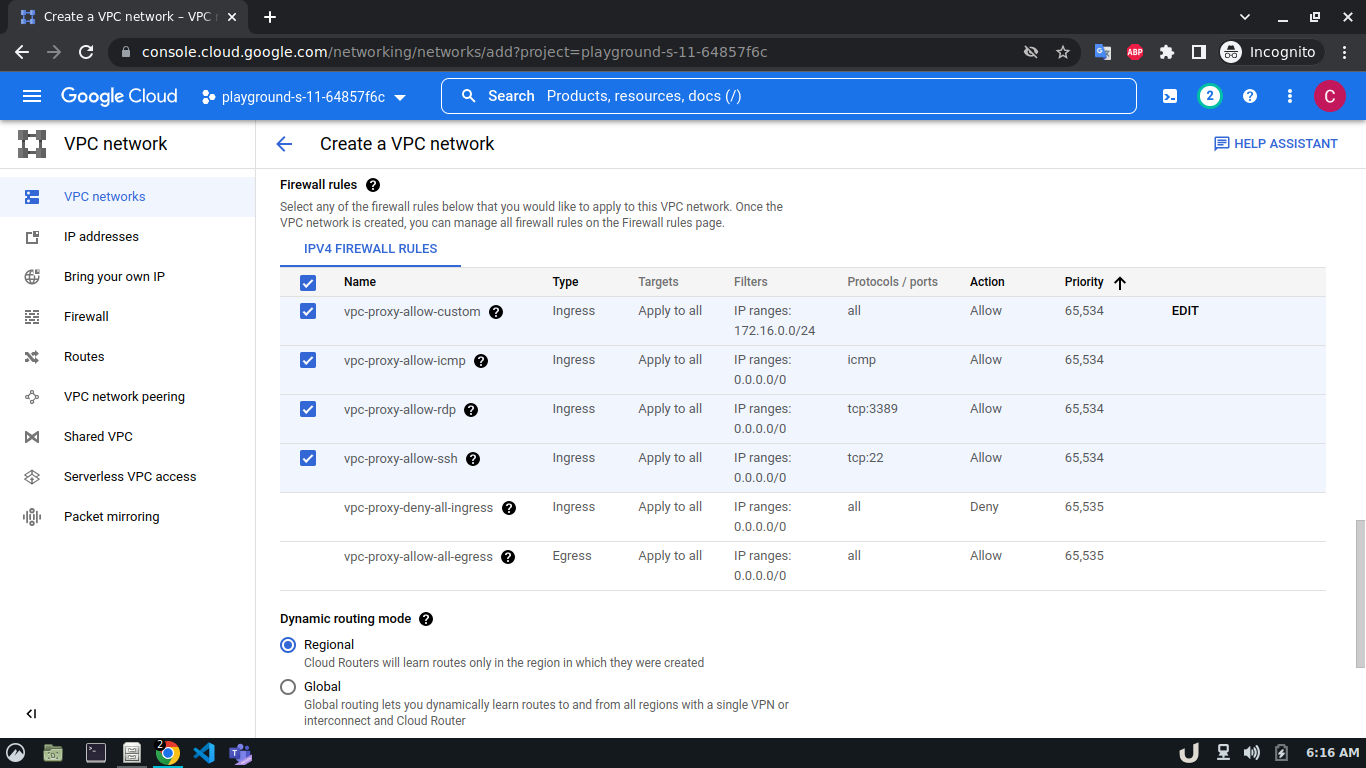This screenshot has height=768, width=1366.
Task: Open the Google Cloud main navigation menu
Action: [x=32, y=96]
